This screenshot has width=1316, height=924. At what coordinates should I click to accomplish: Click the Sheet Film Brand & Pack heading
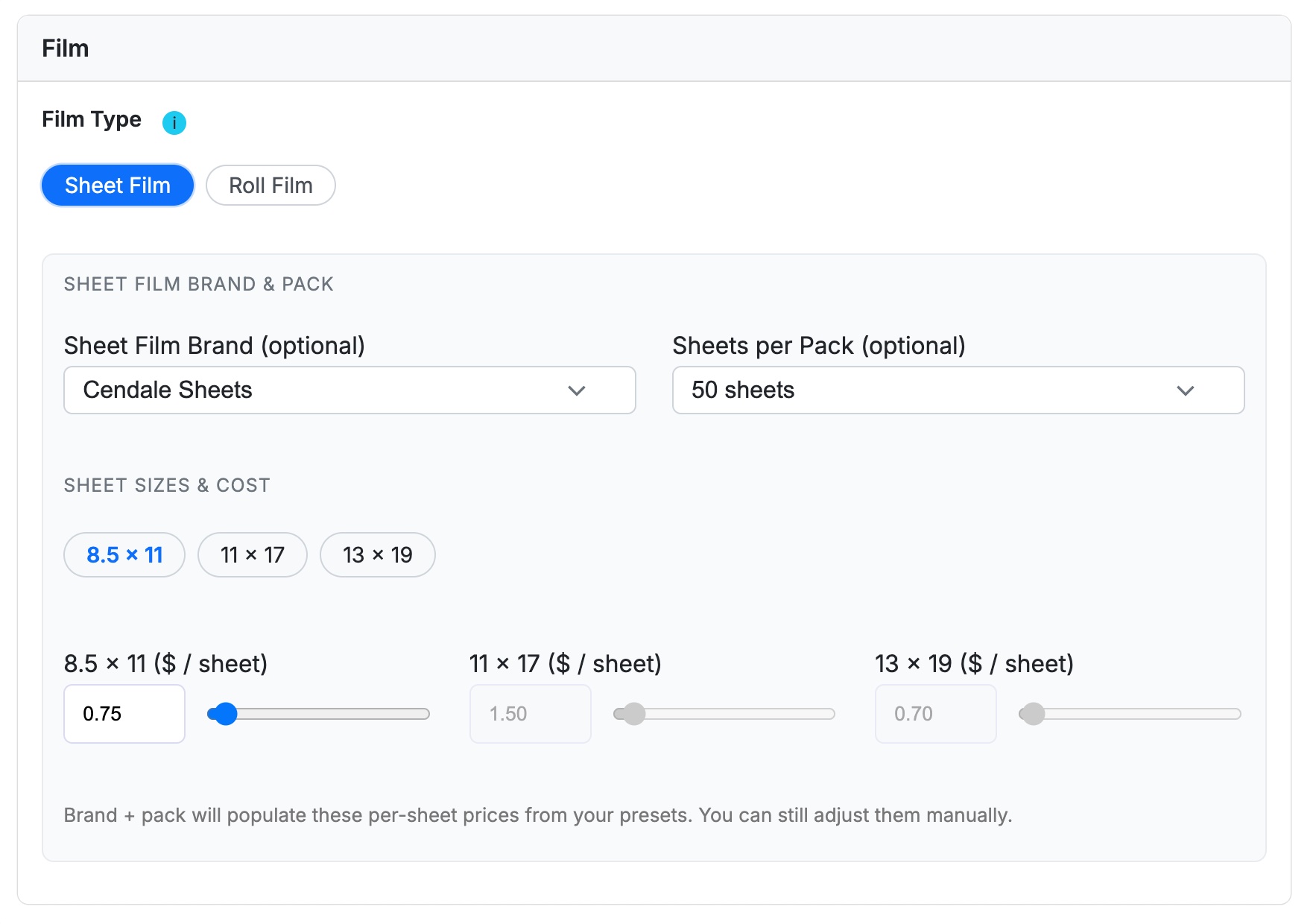[198, 284]
